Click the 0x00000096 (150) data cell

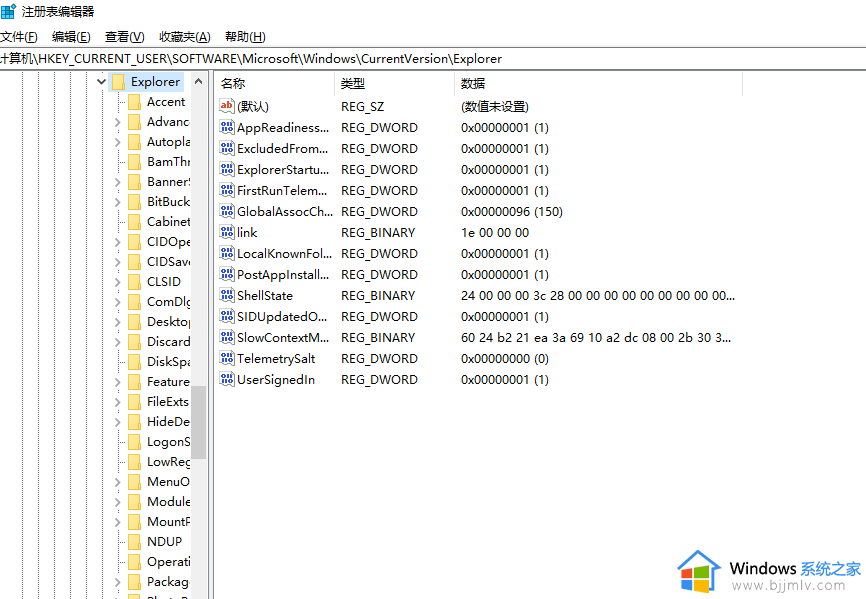pyautogui.click(x=511, y=211)
